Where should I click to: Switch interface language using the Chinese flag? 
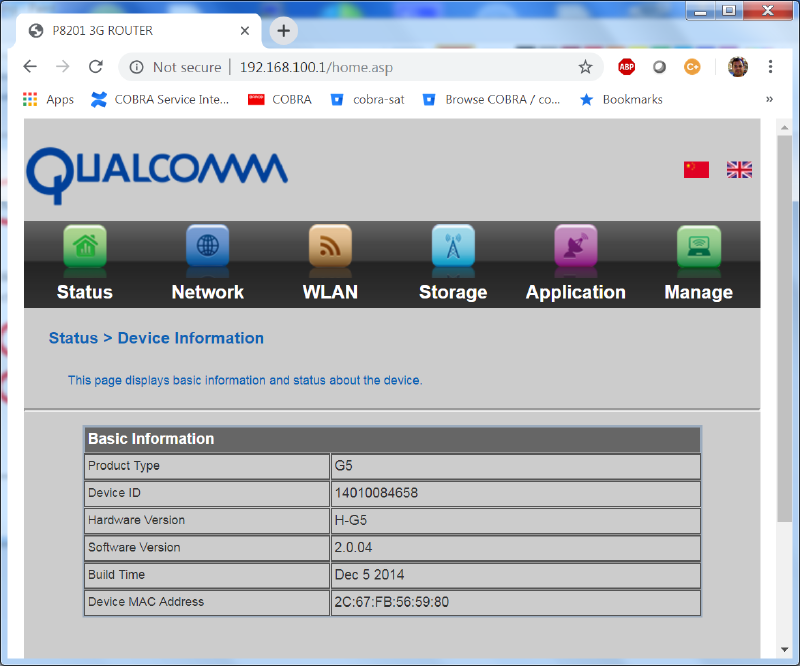pos(696,169)
